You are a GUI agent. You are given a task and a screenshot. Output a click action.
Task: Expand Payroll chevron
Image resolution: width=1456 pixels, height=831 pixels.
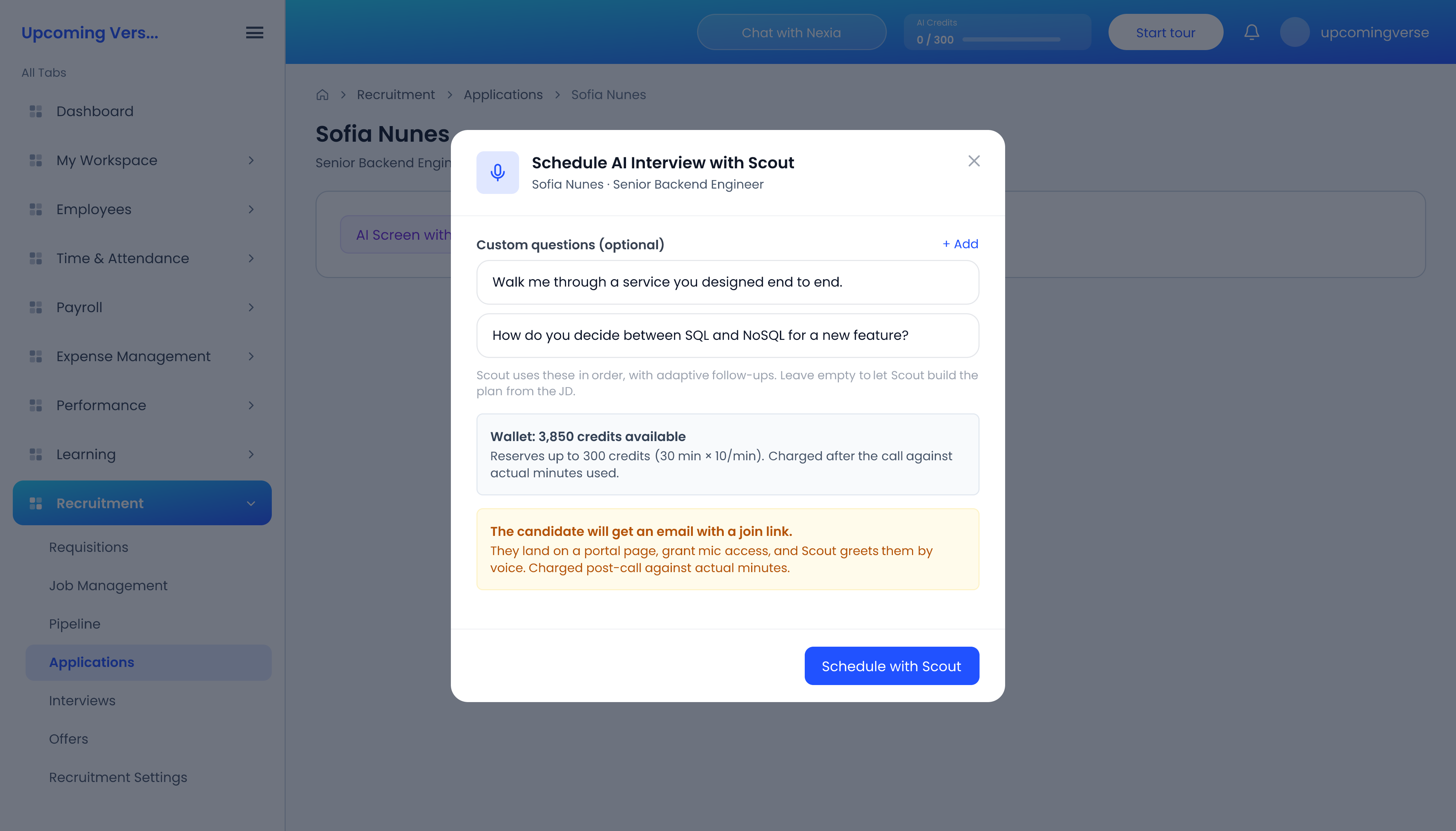[250, 308]
